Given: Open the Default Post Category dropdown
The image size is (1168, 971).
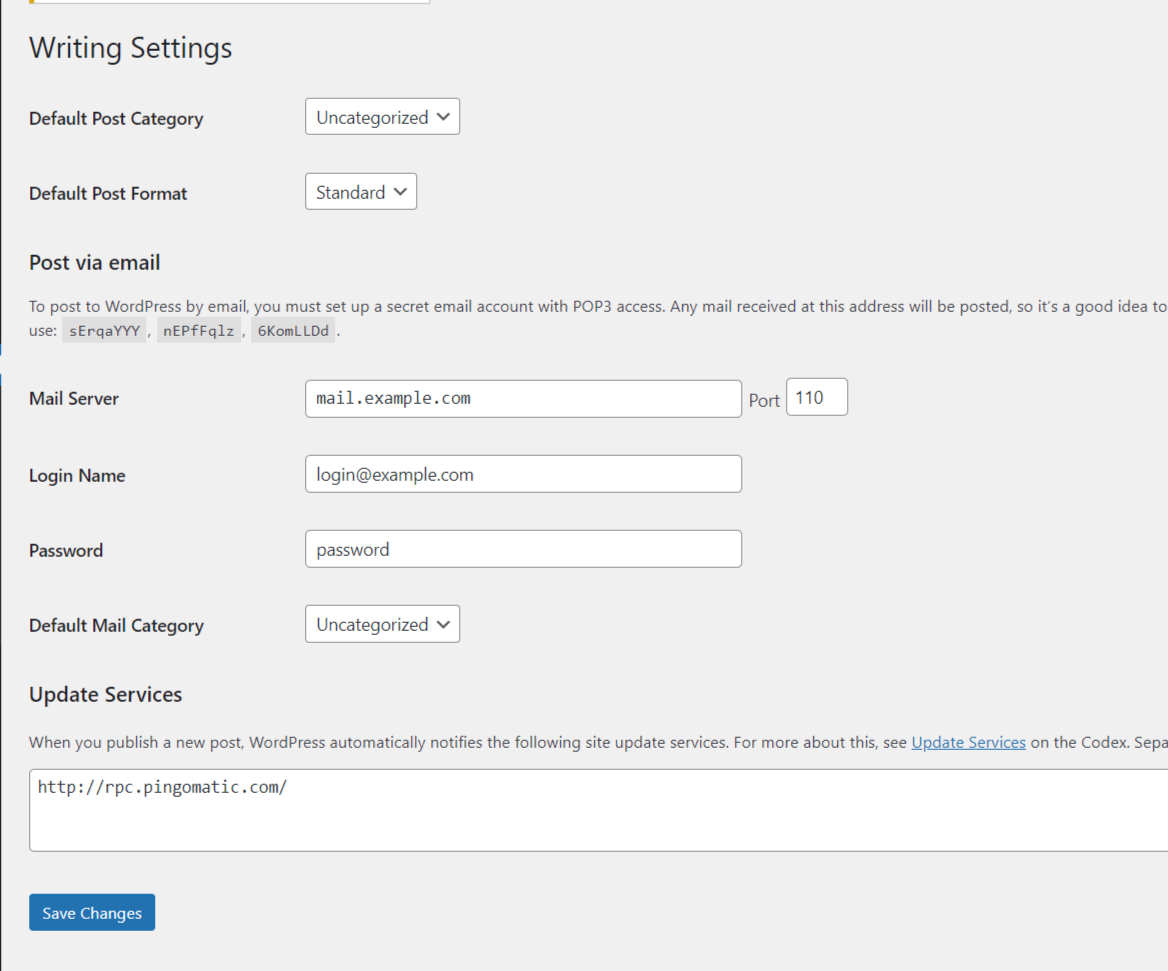Looking at the screenshot, I should 382,117.
